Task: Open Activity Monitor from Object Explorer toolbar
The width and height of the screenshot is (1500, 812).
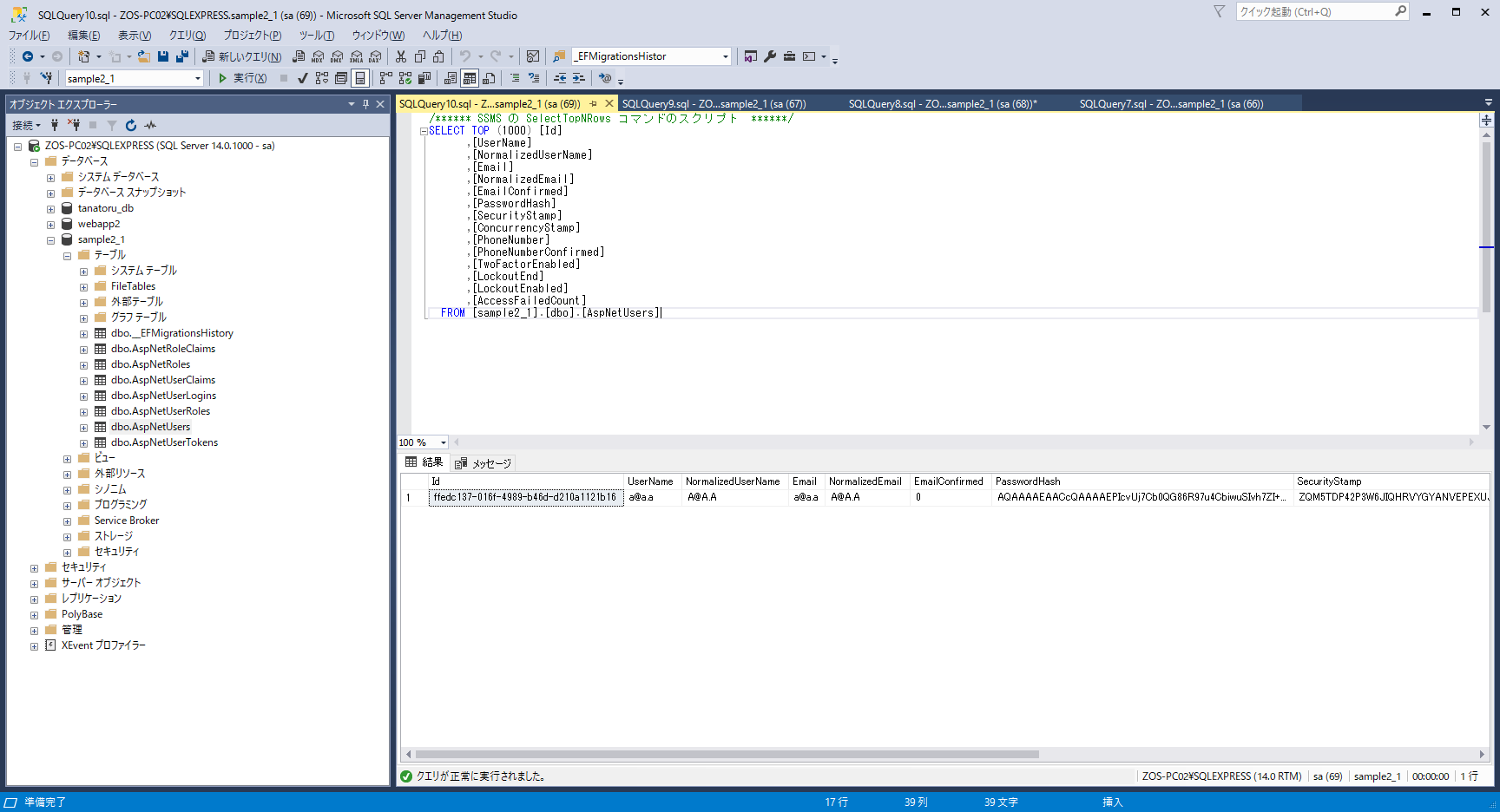Action: (x=150, y=125)
